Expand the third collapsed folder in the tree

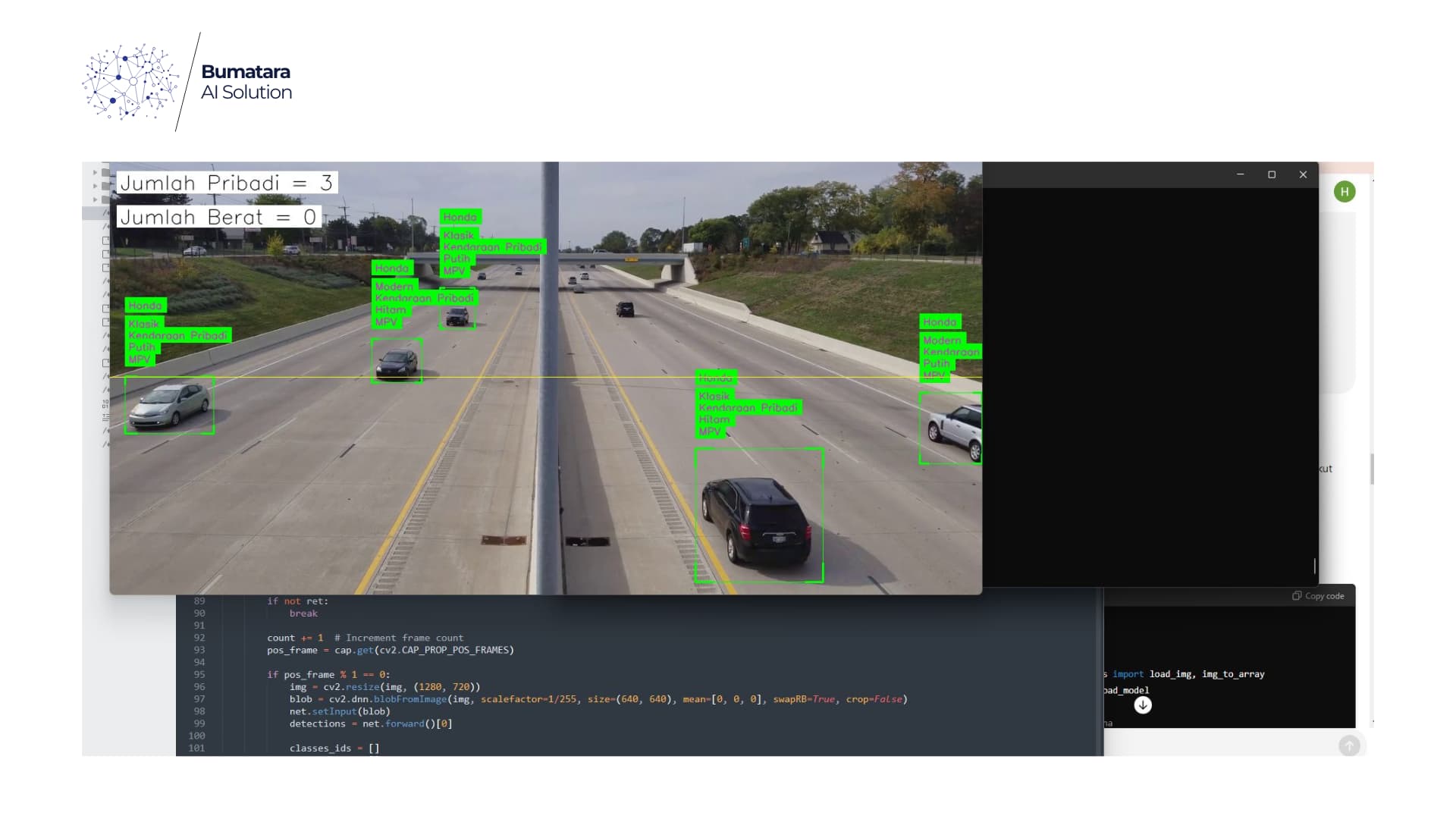click(x=96, y=199)
